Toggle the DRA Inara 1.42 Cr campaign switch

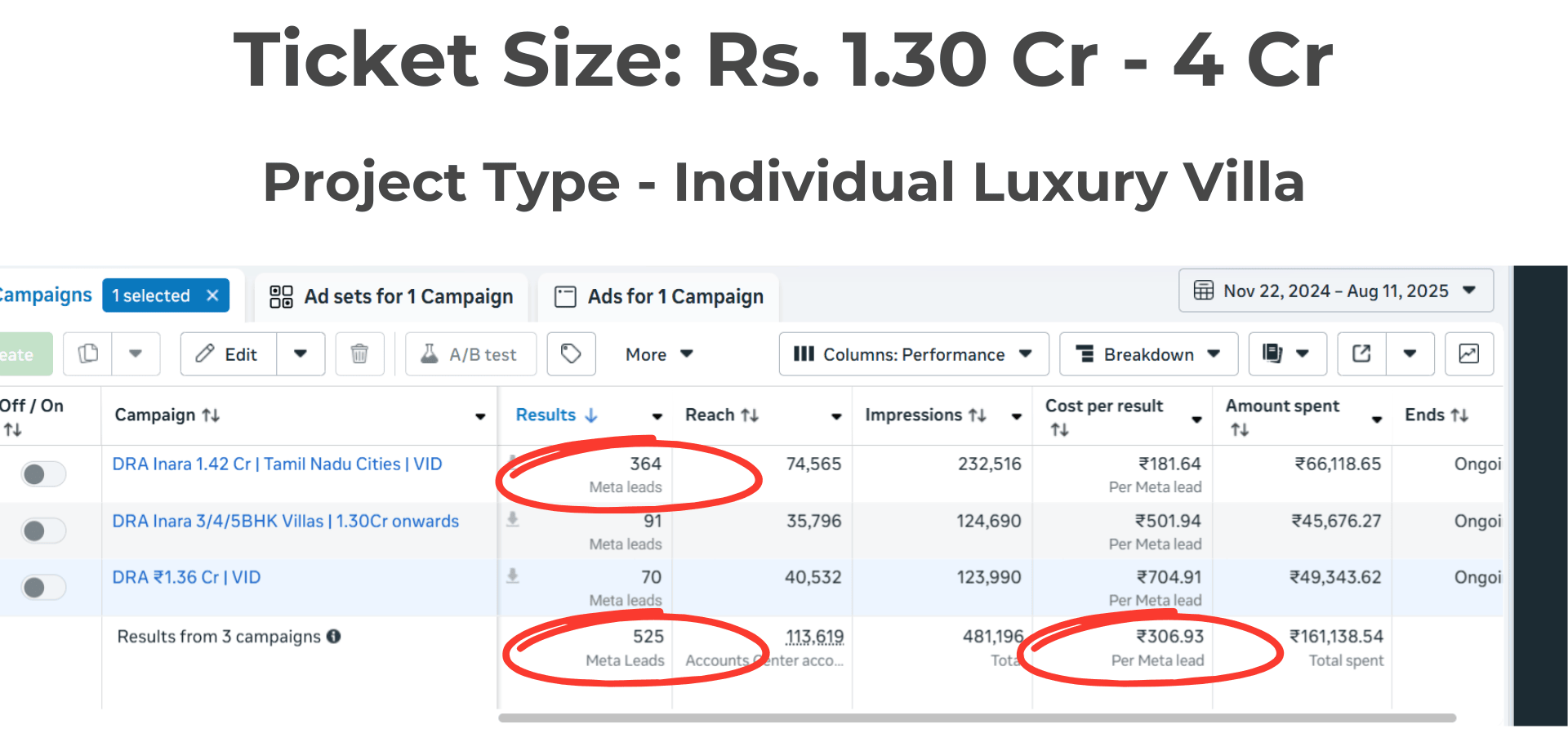click(x=43, y=473)
